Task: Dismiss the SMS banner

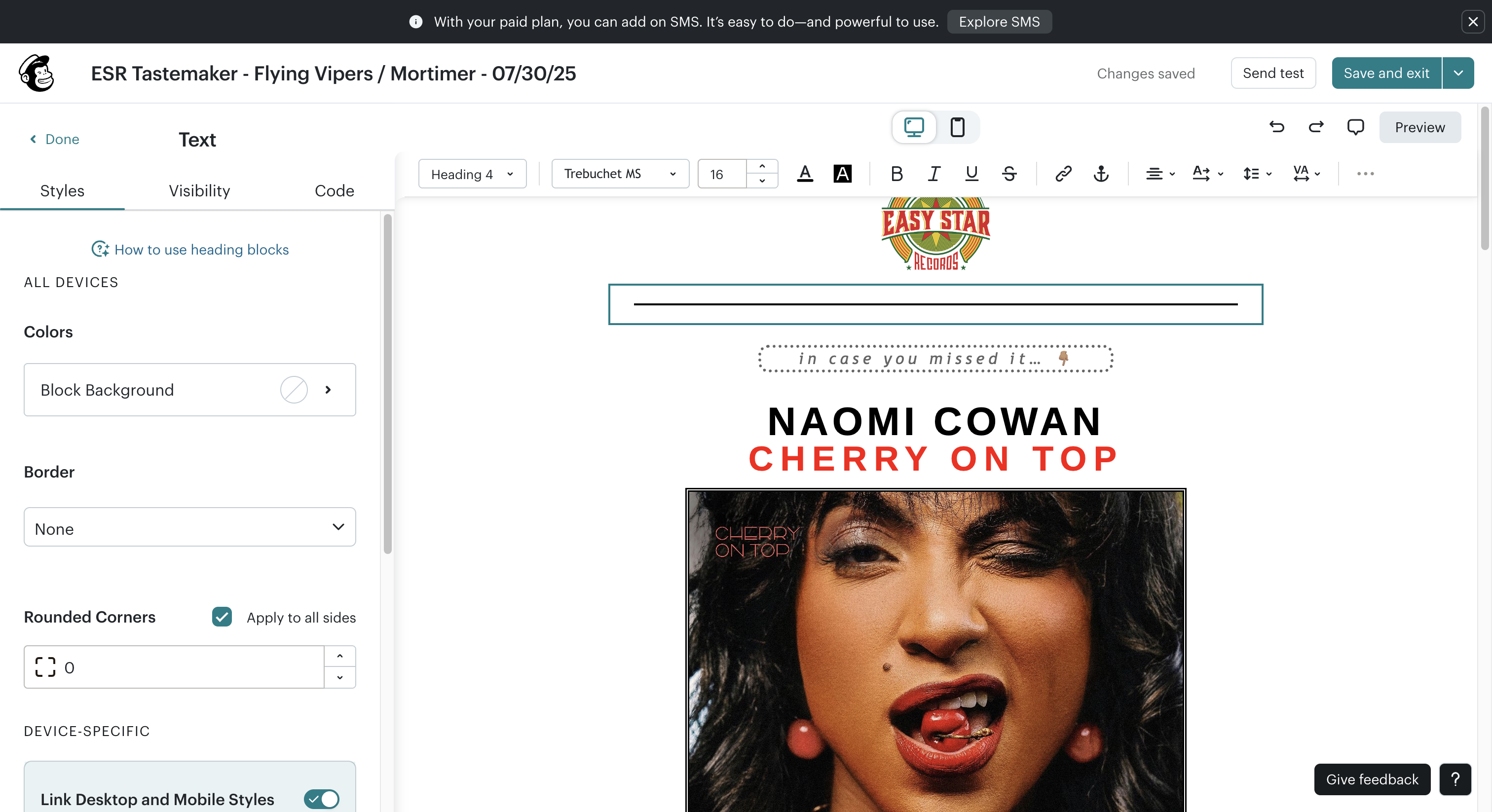Action: click(1473, 21)
